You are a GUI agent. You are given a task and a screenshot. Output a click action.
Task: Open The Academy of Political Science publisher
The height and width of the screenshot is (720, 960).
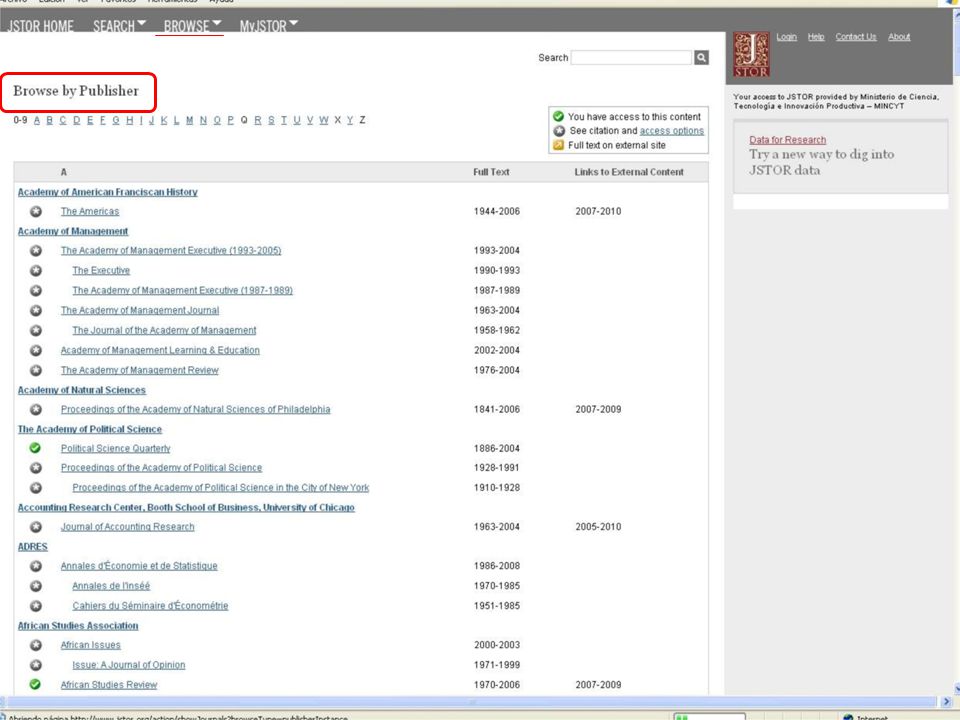(x=90, y=429)
